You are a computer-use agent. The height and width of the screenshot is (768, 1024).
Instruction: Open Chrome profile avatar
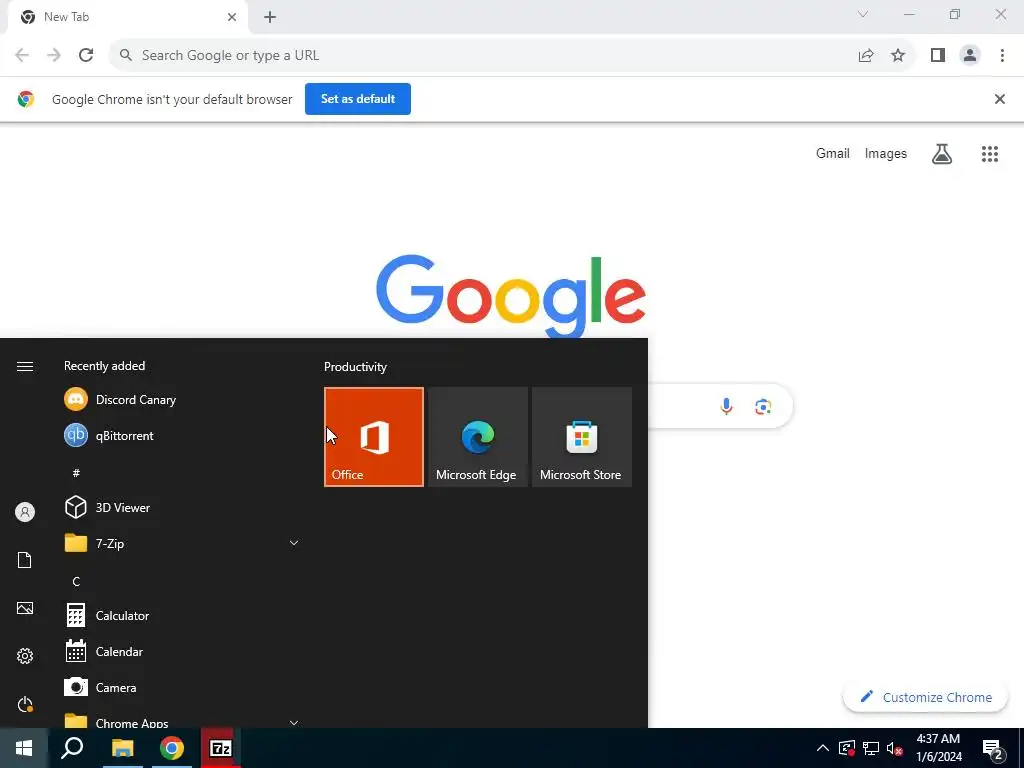tap(970, 56)
